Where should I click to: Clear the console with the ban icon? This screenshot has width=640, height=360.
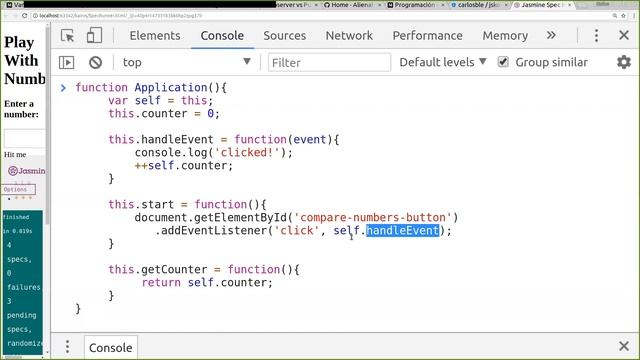96,62
